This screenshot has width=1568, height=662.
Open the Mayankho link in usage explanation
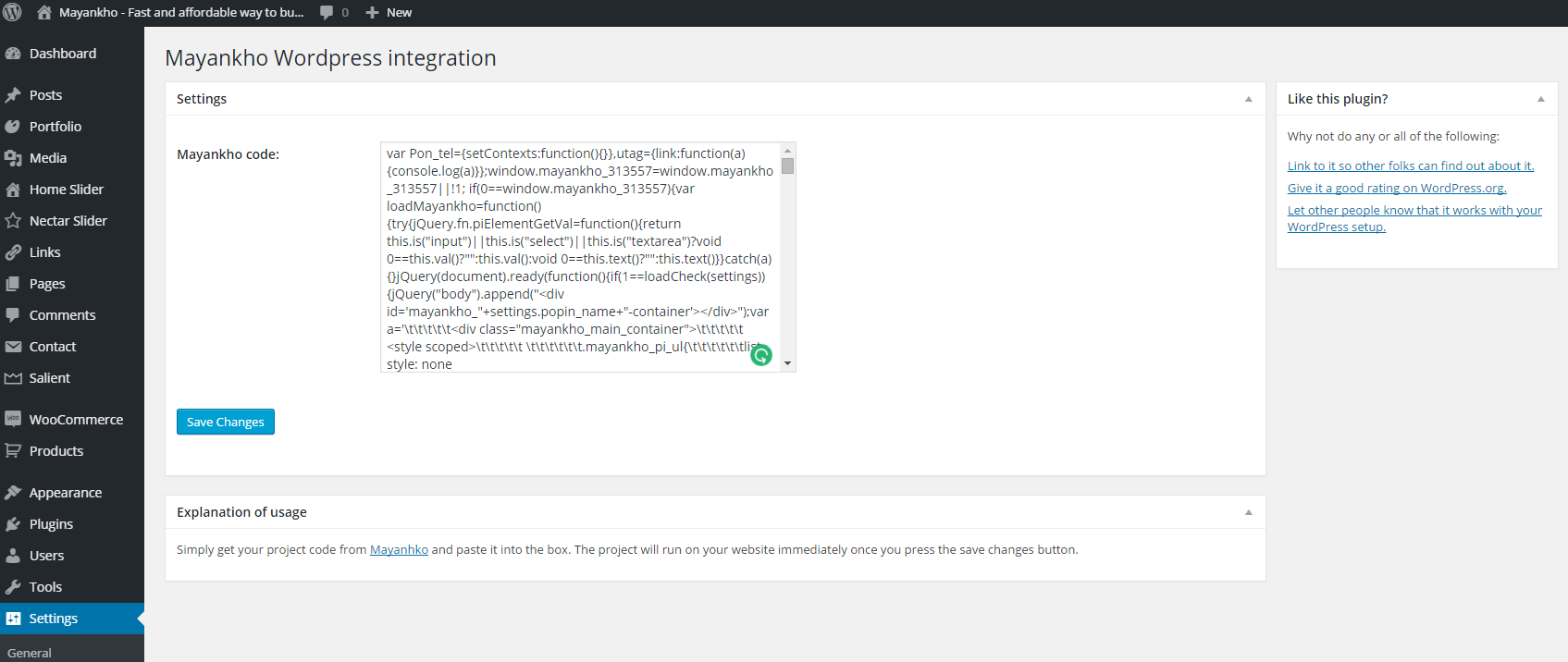(x=399, y=549)
